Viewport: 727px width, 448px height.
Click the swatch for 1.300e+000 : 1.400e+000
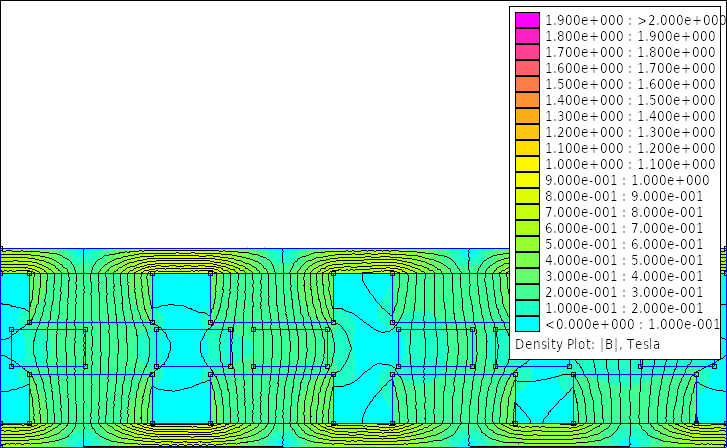coord(527,116)
